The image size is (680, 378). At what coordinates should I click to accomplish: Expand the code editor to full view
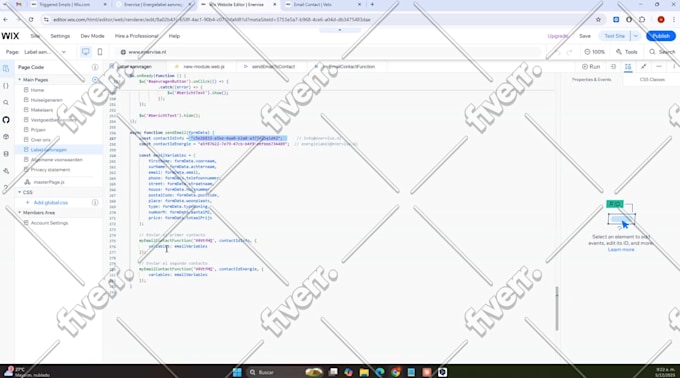(644, 67)
